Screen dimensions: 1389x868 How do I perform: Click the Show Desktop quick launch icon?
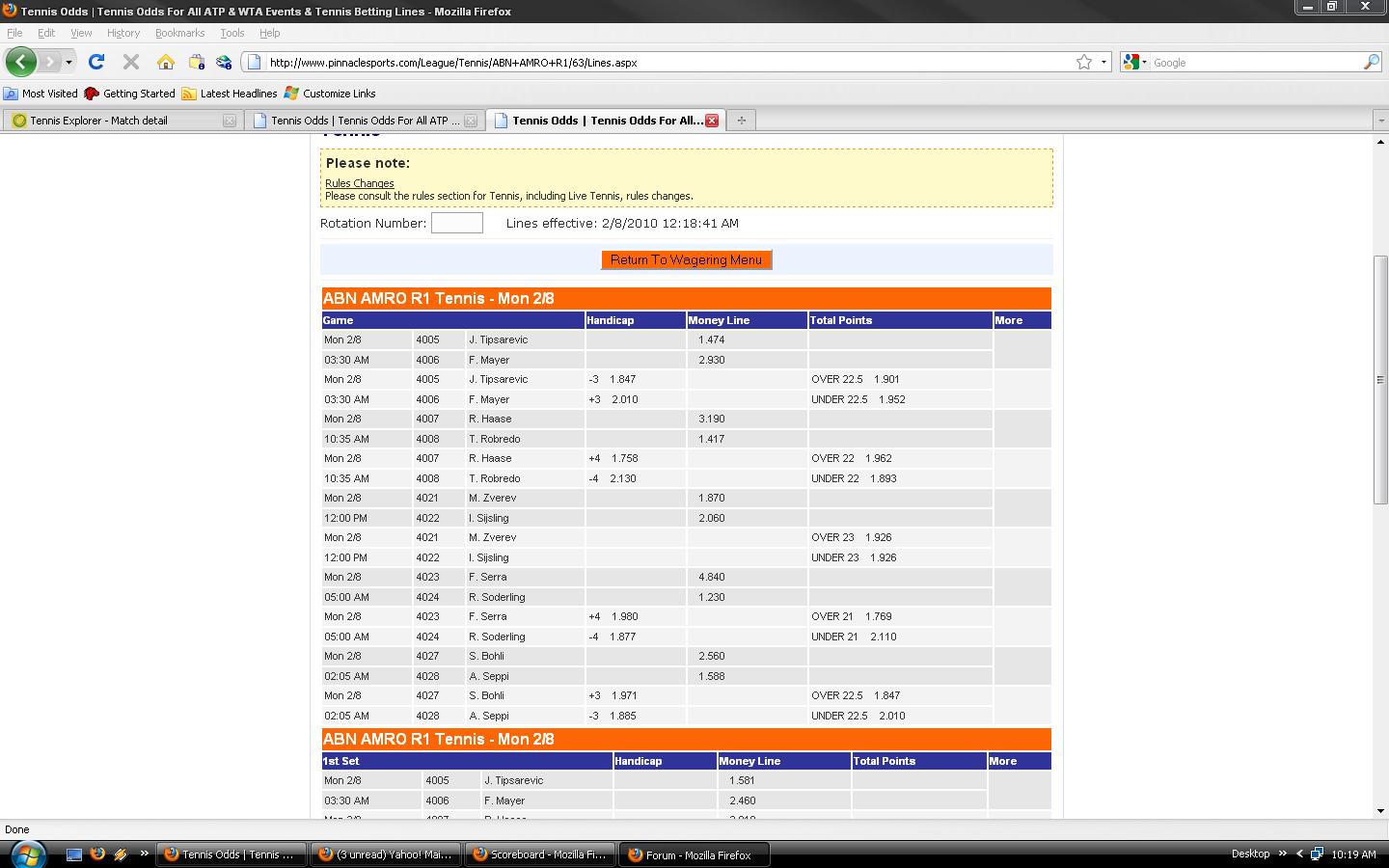(73, 854)
